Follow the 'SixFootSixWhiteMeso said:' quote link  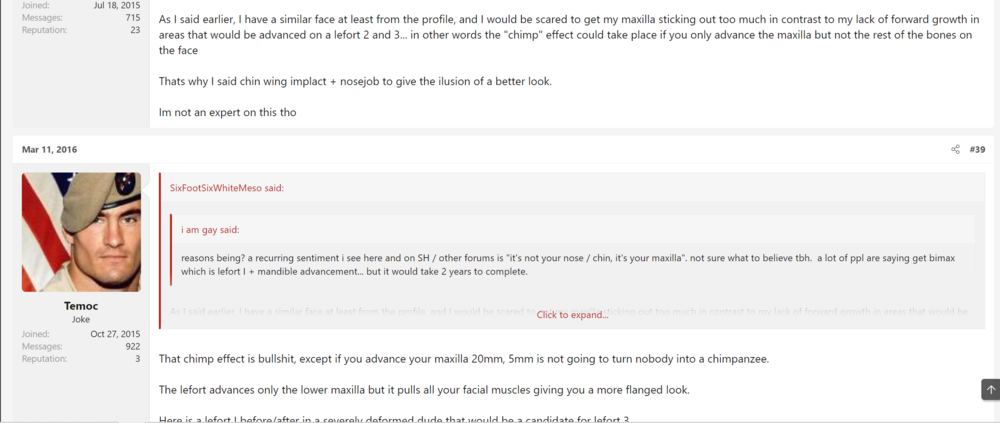coord(226,188)
